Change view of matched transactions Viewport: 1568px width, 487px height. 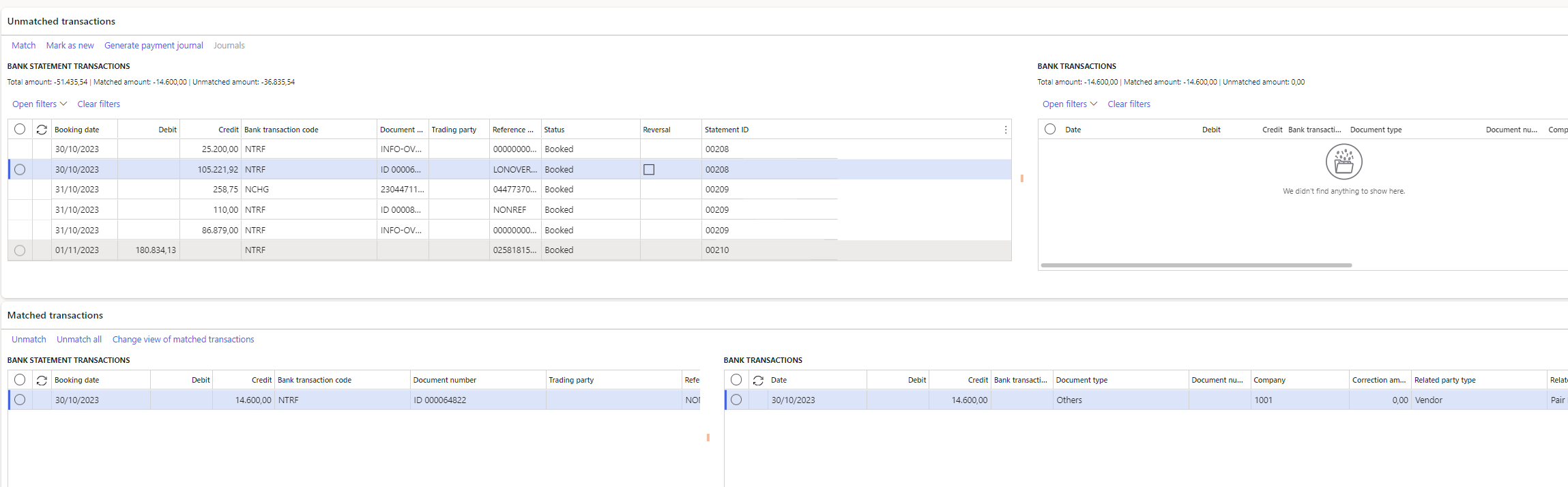pyautogui.click(x=183, y=339)
